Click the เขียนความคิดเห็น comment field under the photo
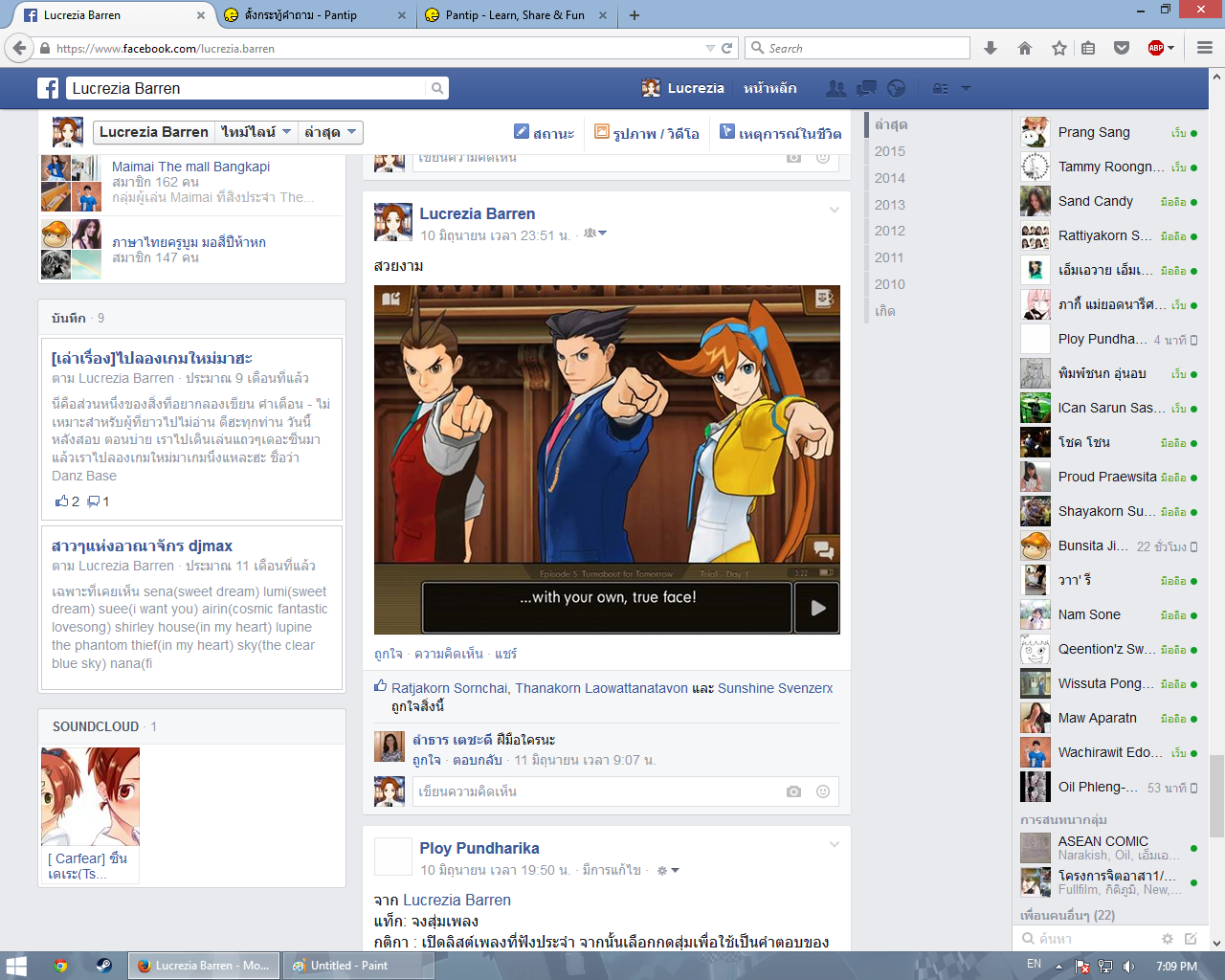 click(x=626, y=791)
